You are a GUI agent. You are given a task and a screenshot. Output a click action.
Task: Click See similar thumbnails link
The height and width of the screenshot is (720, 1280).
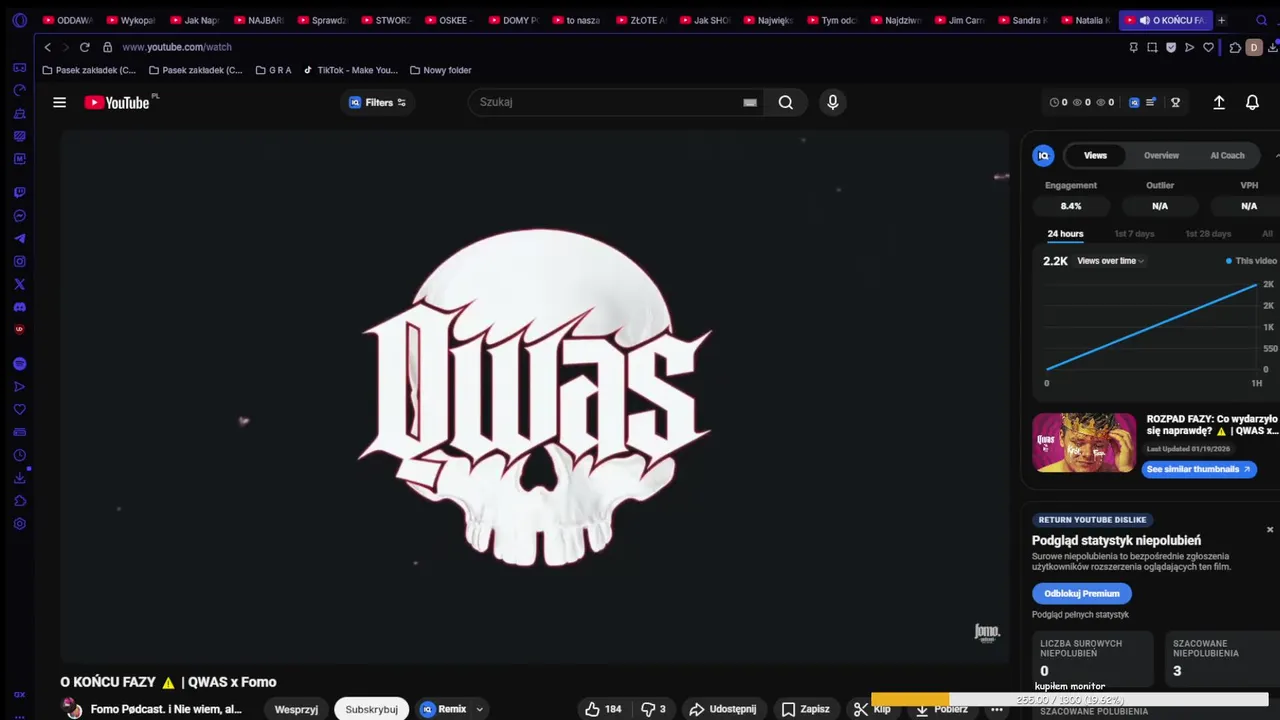[1198, 469]
